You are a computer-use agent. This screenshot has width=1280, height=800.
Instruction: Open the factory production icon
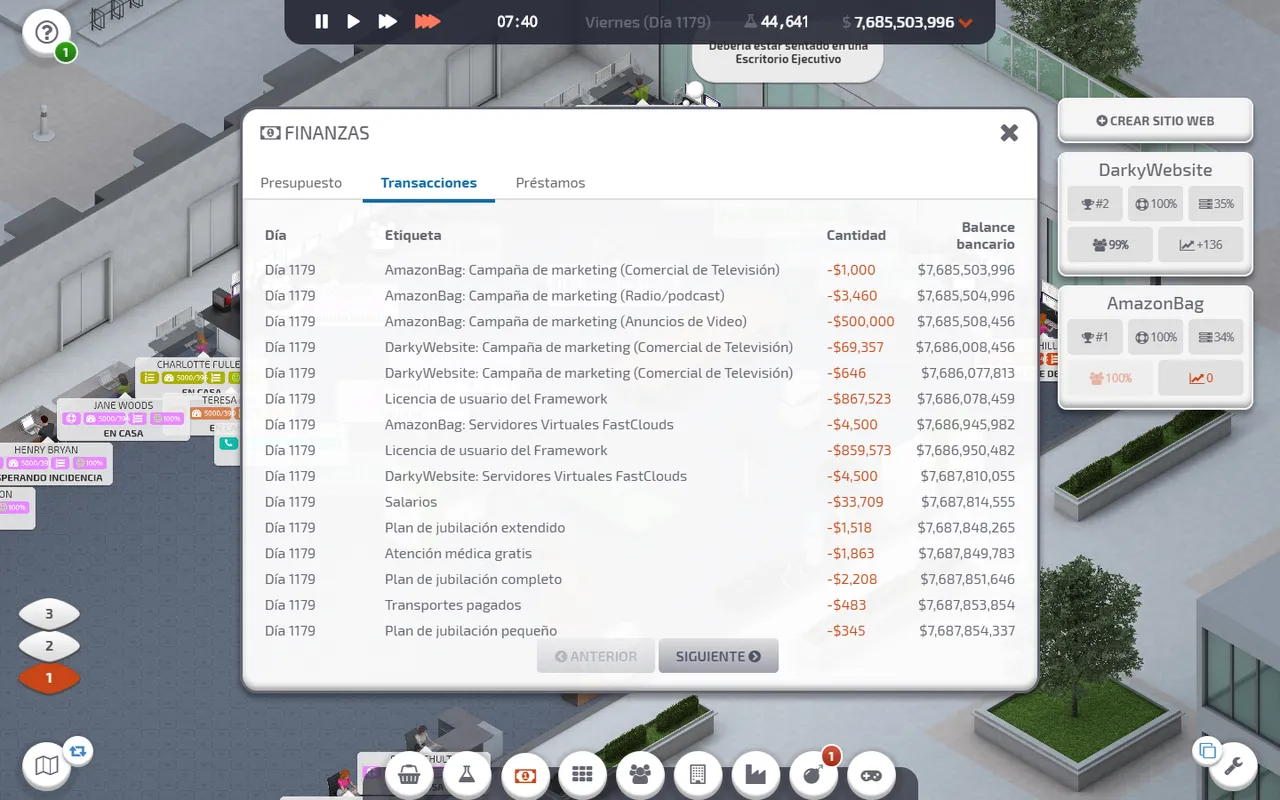point(756,774)
